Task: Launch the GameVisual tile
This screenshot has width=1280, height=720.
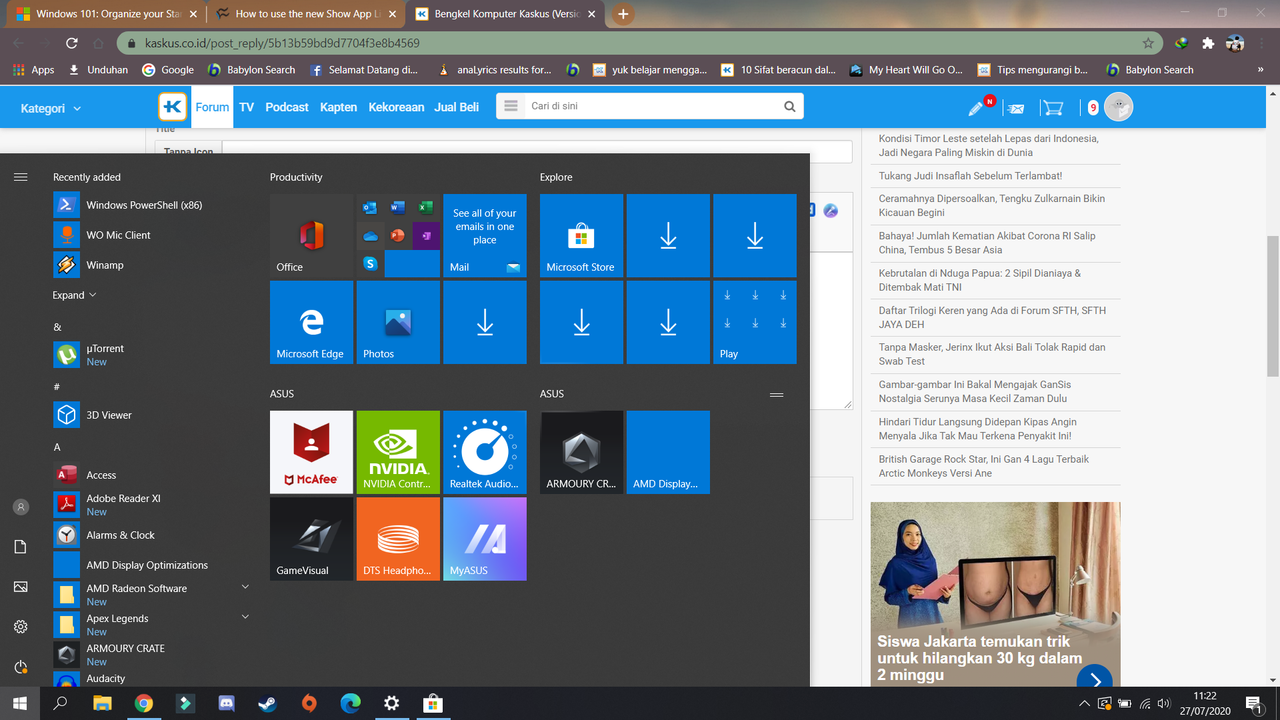Action: pos(311,539)
